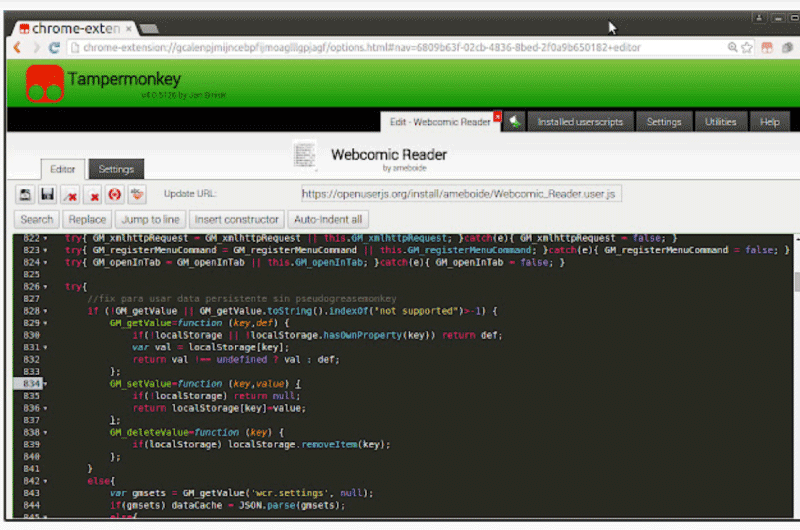Close the chrome-exten browser tab

click(129, 29)
